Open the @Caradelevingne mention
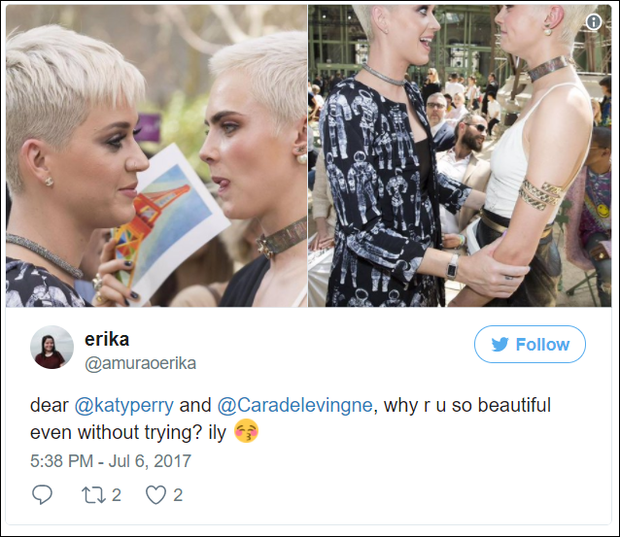Image resolution: width=620 pixels, height=537 pixels. 295,405
